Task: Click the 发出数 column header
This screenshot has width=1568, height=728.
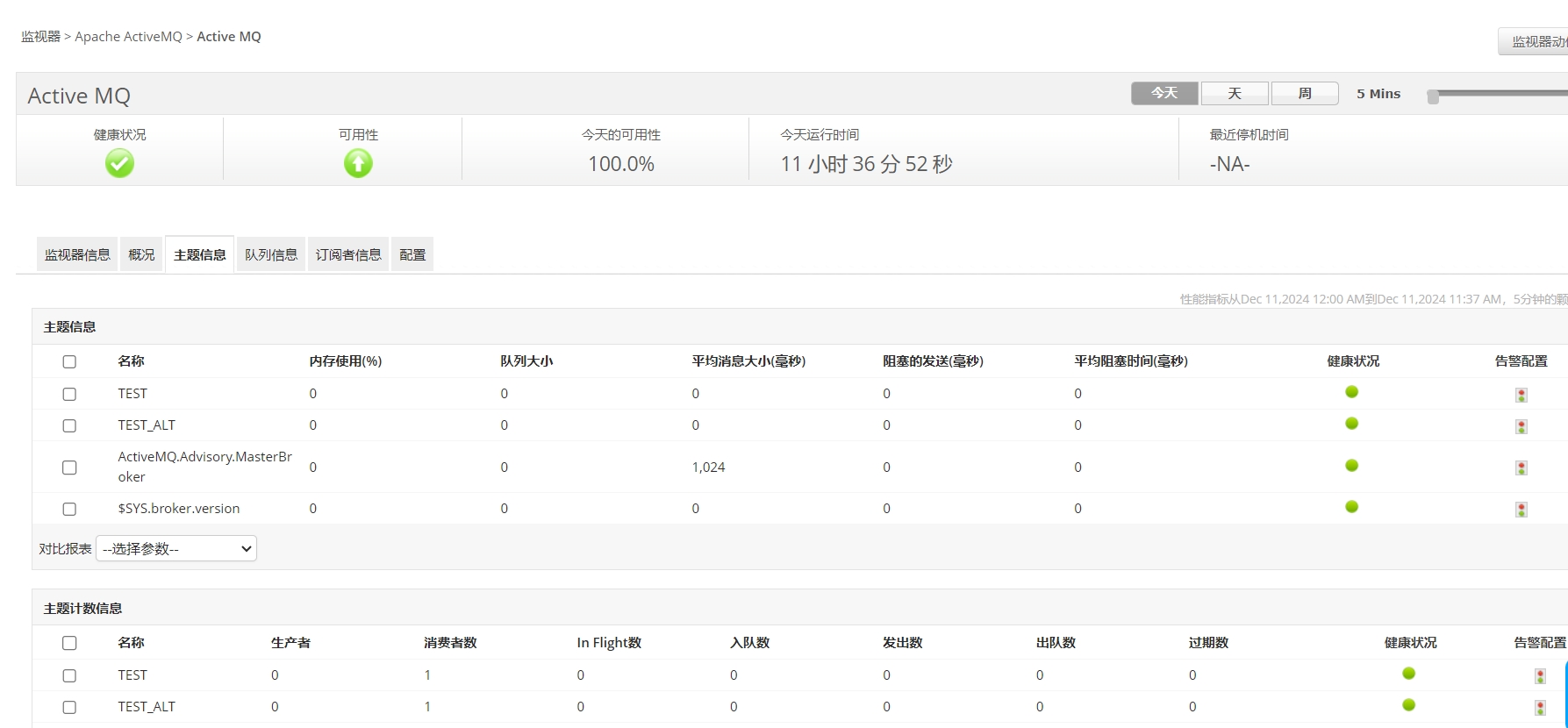Action: click(902, 642)
